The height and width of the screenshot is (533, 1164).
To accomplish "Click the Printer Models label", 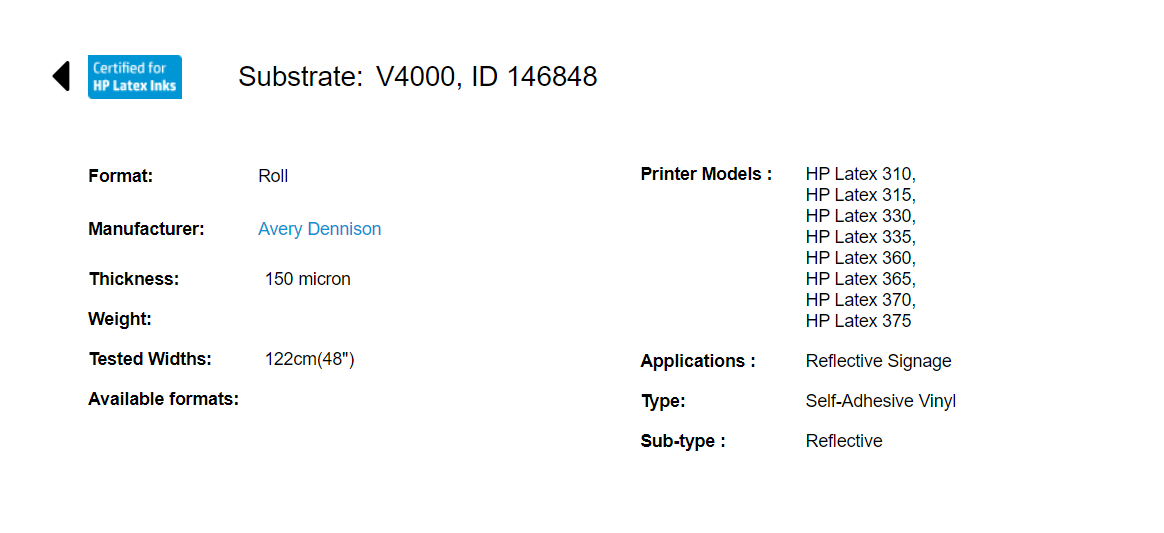I will tap(706, 174).
